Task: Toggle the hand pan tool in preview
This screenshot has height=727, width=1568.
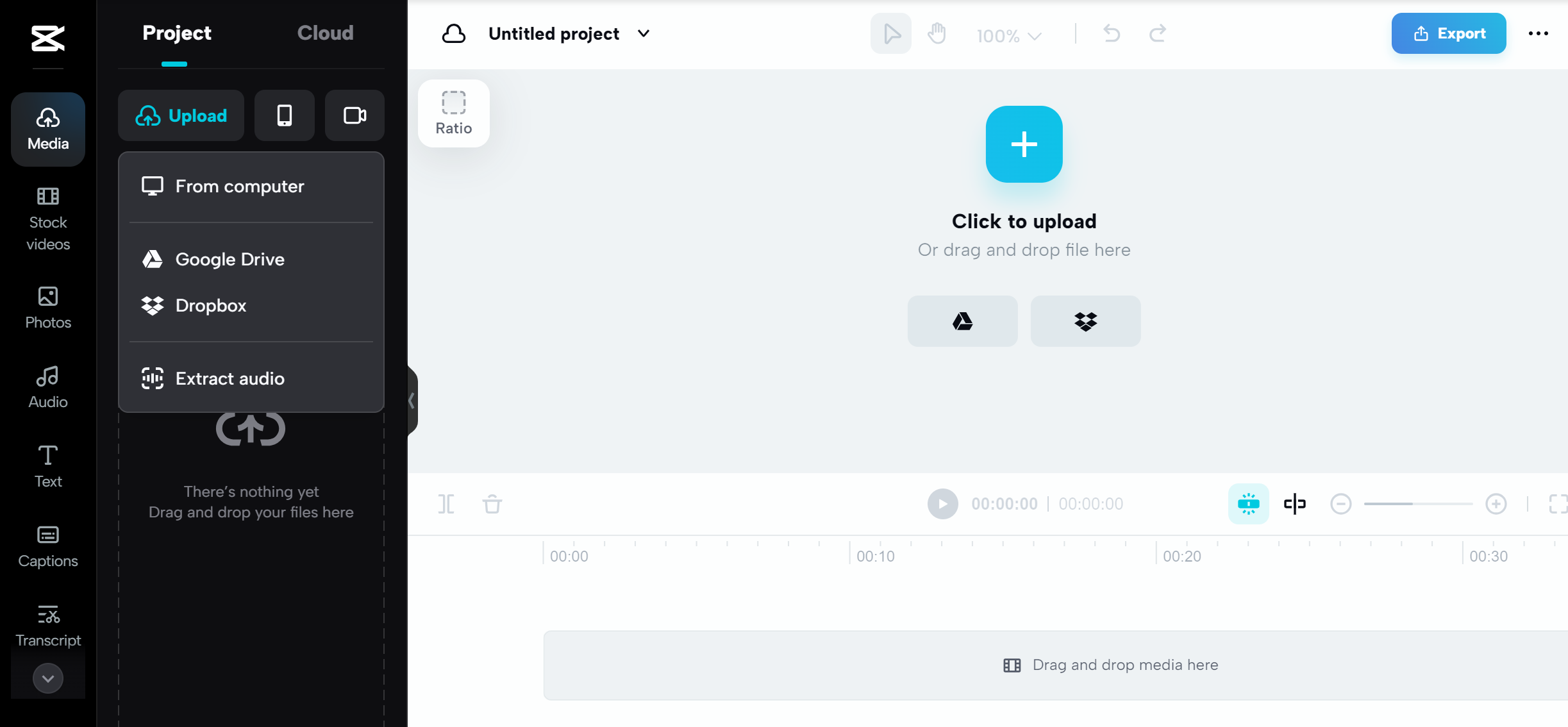Action: [x=937, y=33]
